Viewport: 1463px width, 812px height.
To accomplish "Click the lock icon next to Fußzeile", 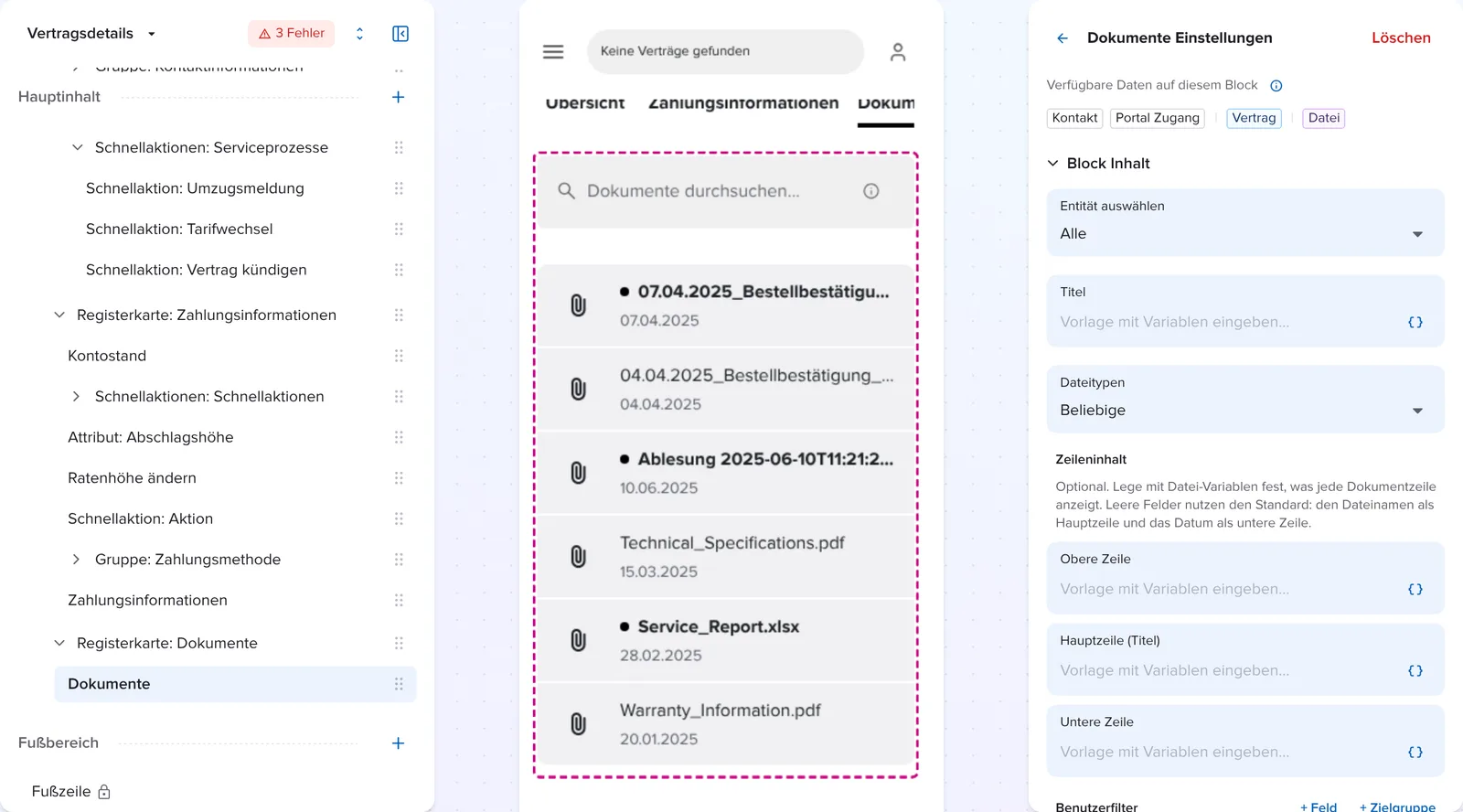I will pyautogui.click(x=104, y=792).
